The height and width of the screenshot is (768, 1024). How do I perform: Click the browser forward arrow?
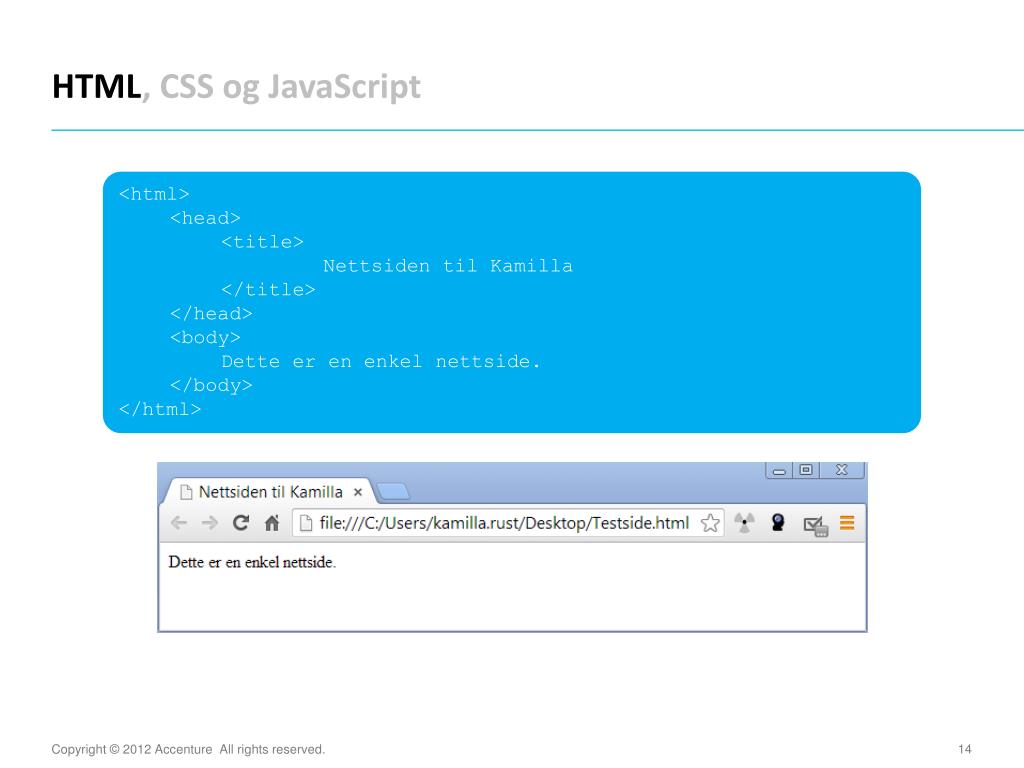(x=210, y=522)
